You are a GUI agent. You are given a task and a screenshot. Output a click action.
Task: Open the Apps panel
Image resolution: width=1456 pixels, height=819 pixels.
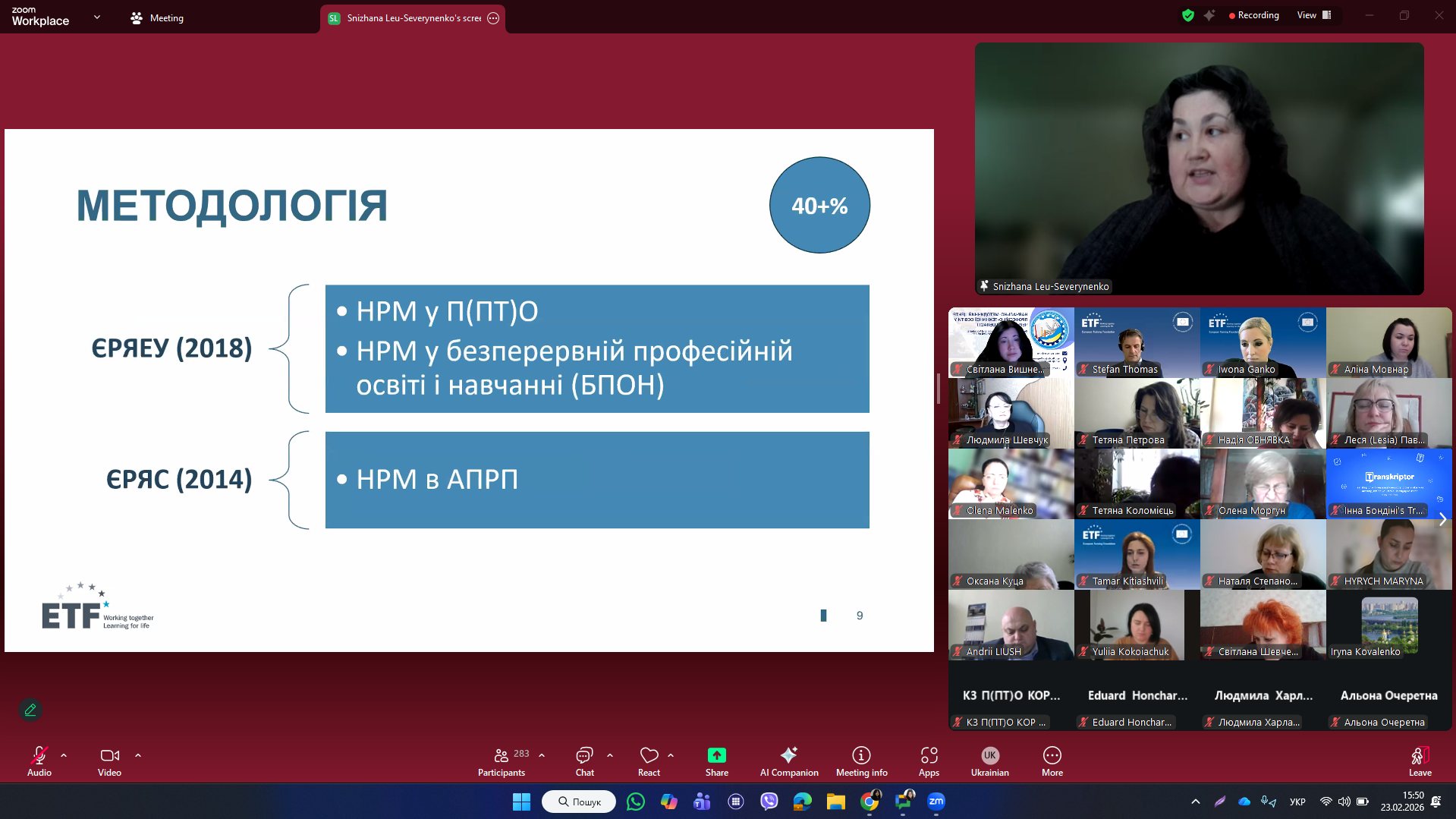[929, 761]
